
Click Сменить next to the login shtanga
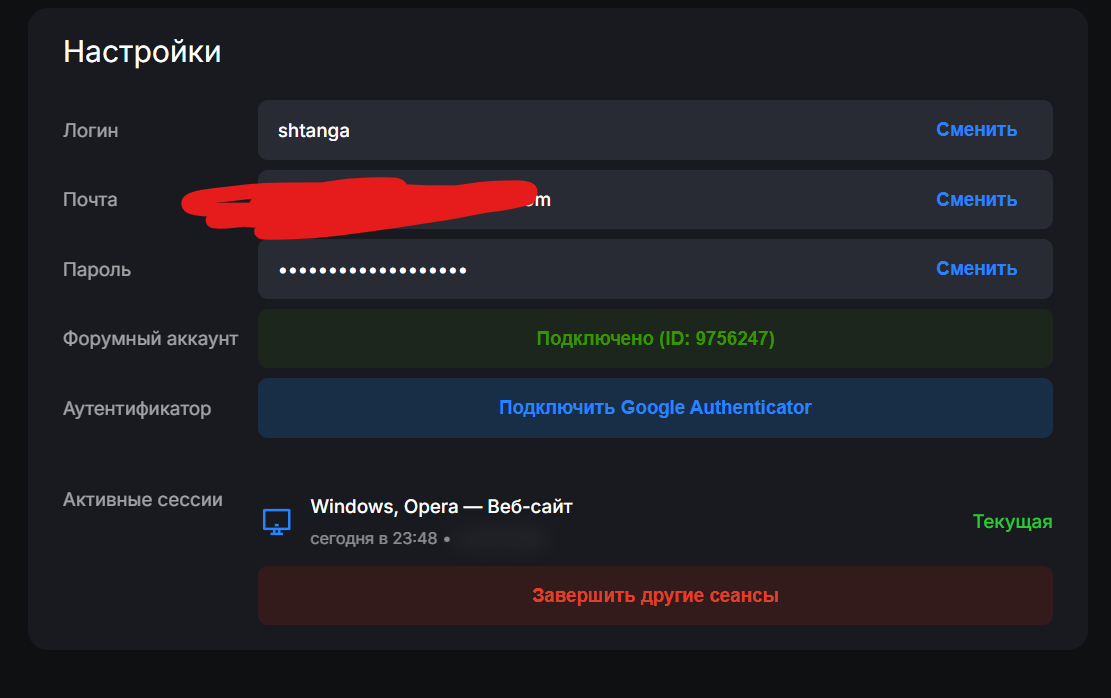pos(976,130)
